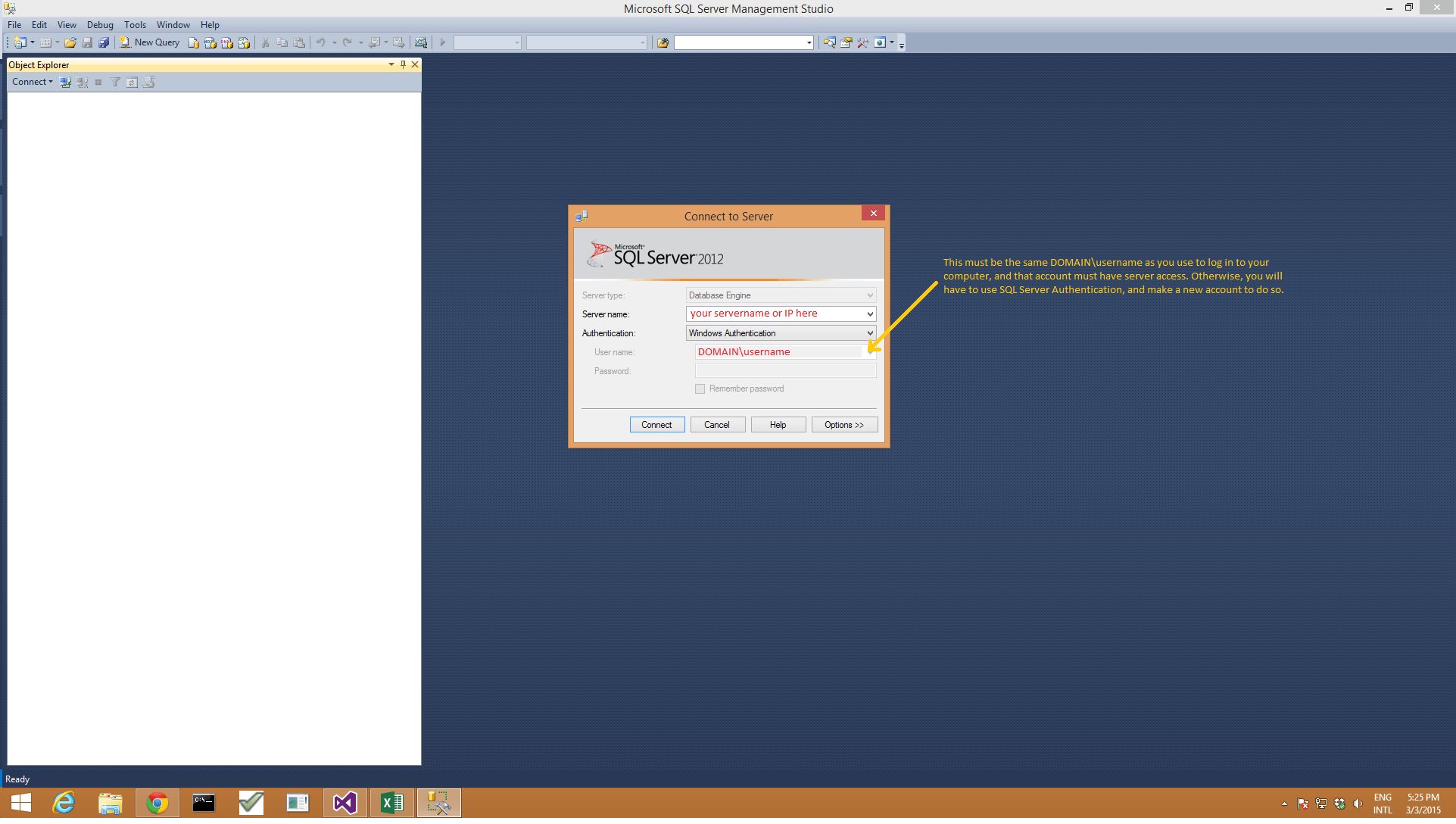Click the script icon at right end of Object Explorer toolbar
The image size is (1456, 824).
tap(148, 82)
